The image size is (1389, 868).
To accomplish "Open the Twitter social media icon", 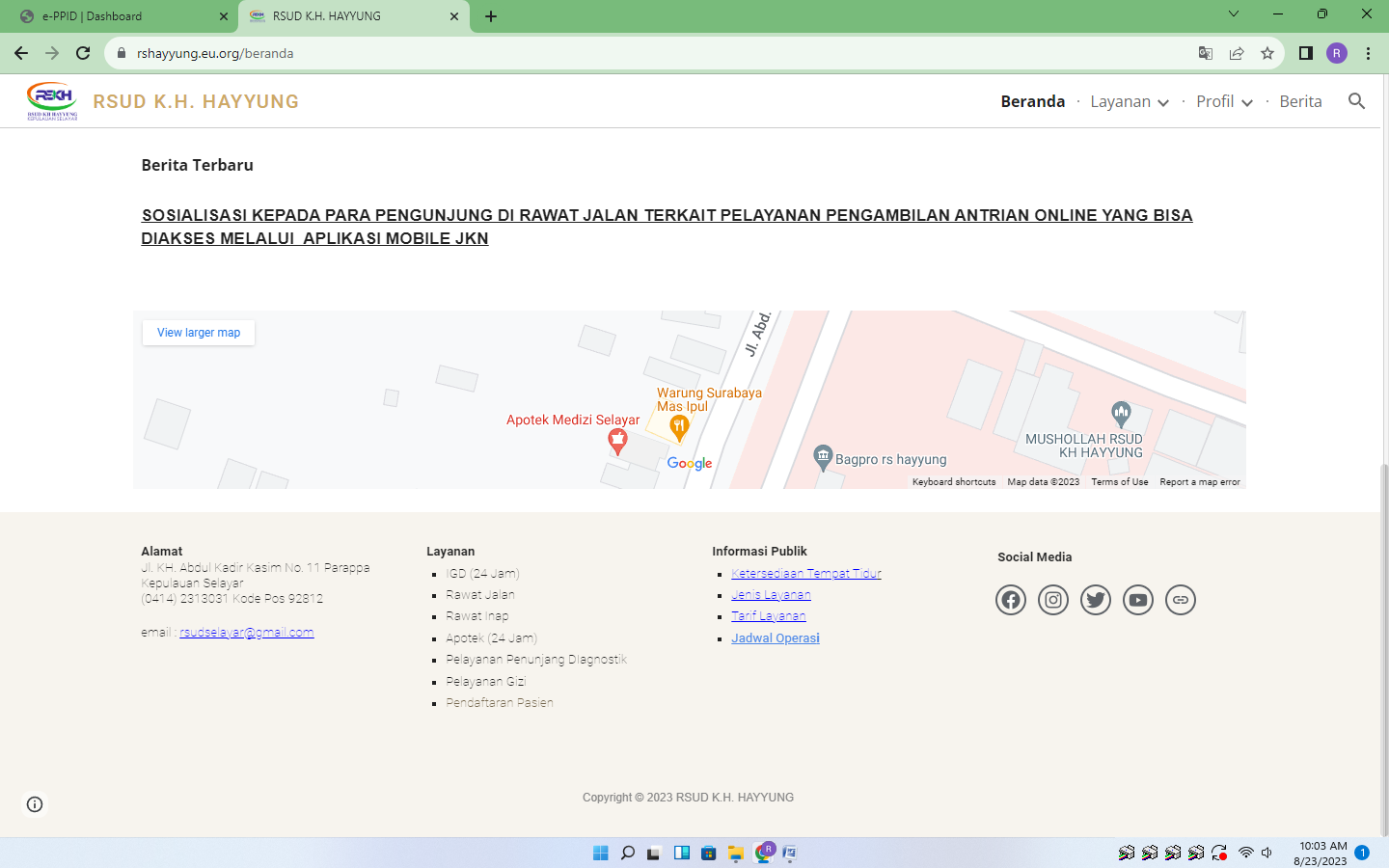I will click(1095, 600).
